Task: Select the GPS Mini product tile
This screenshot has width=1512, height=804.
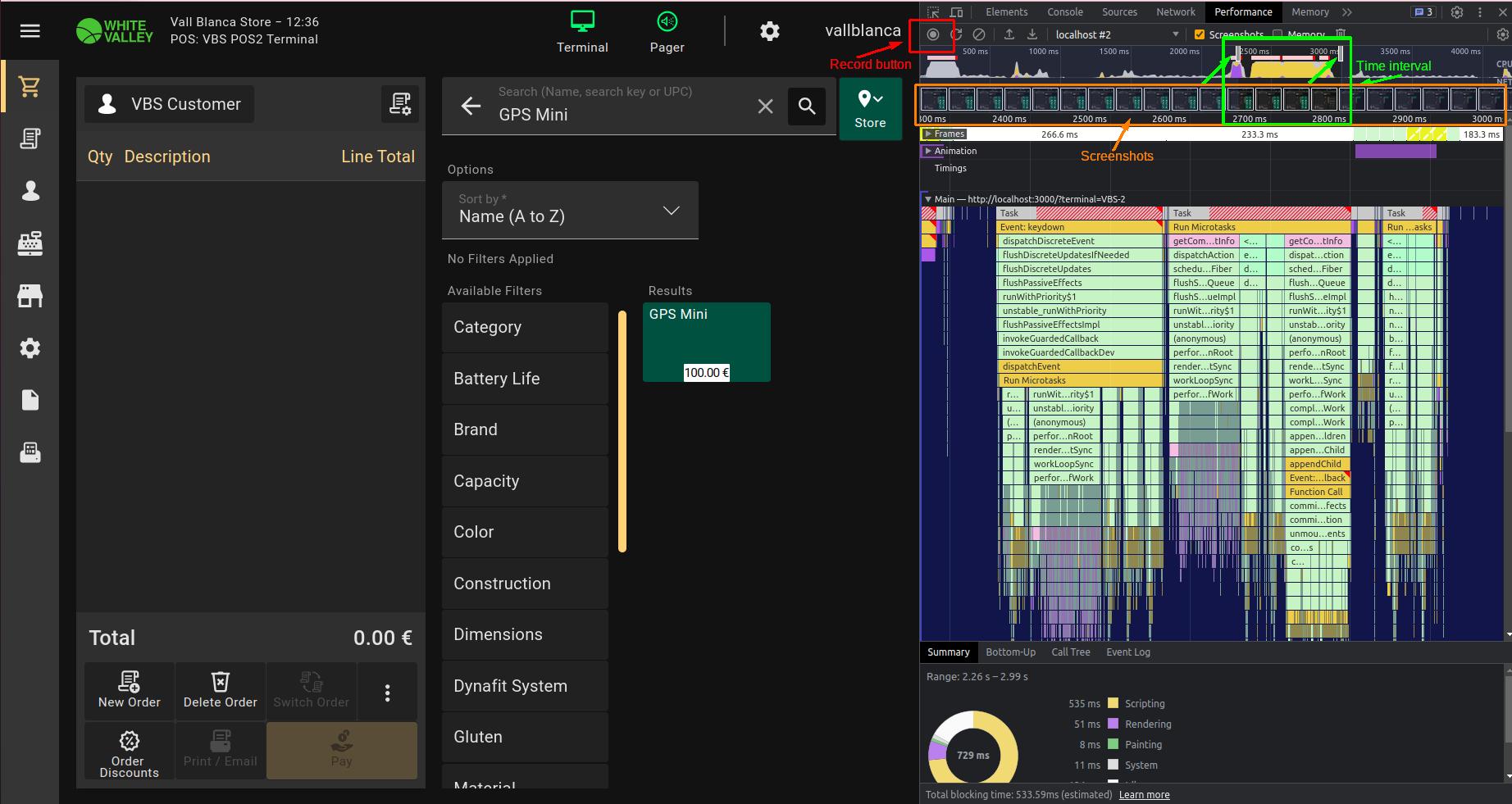Action: tap(706, 342)
